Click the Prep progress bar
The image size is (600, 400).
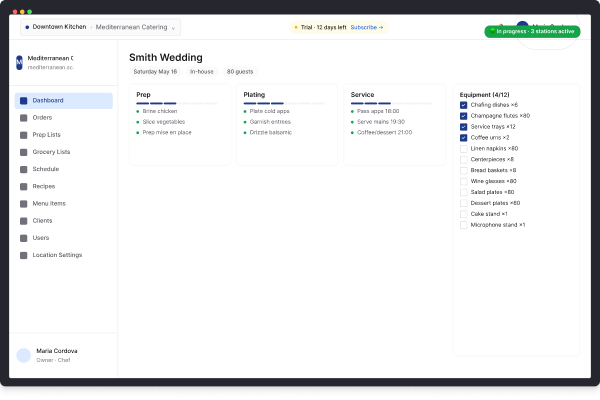[177, 103]
